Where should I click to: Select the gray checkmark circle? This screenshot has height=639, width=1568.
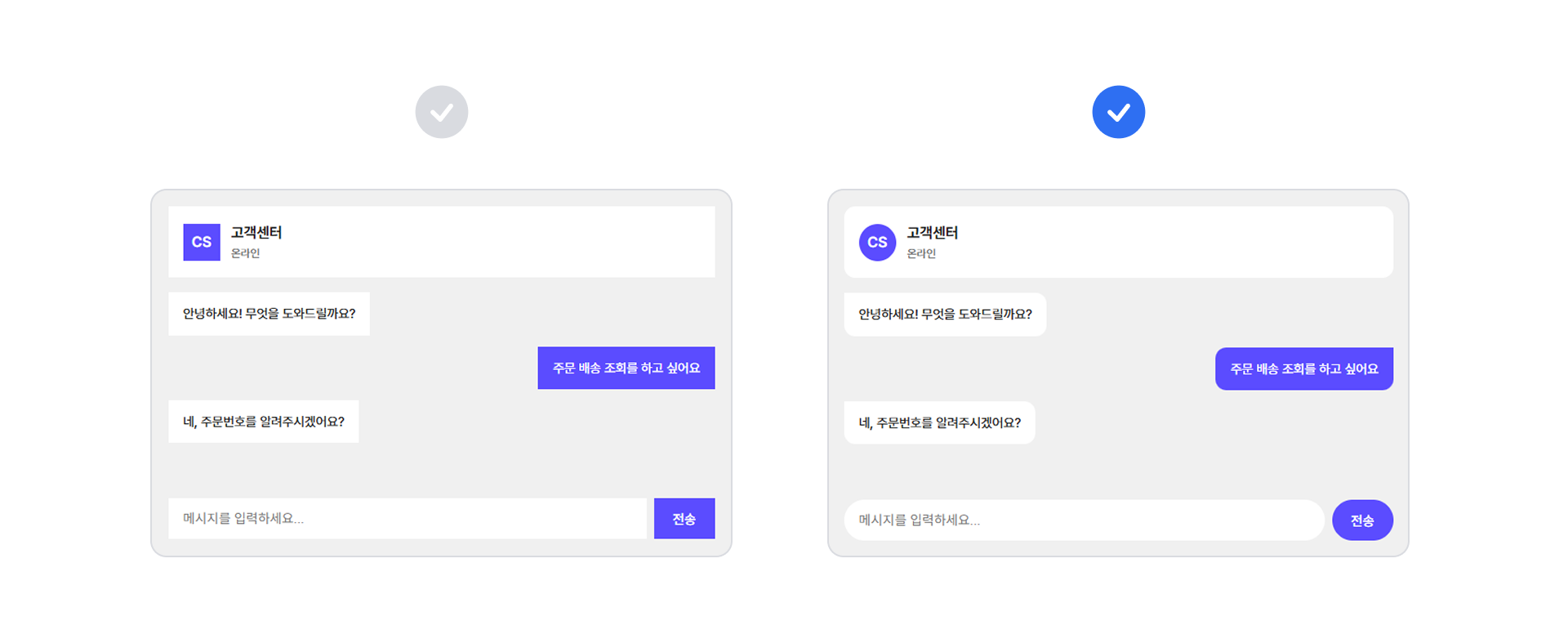[441, 112]
